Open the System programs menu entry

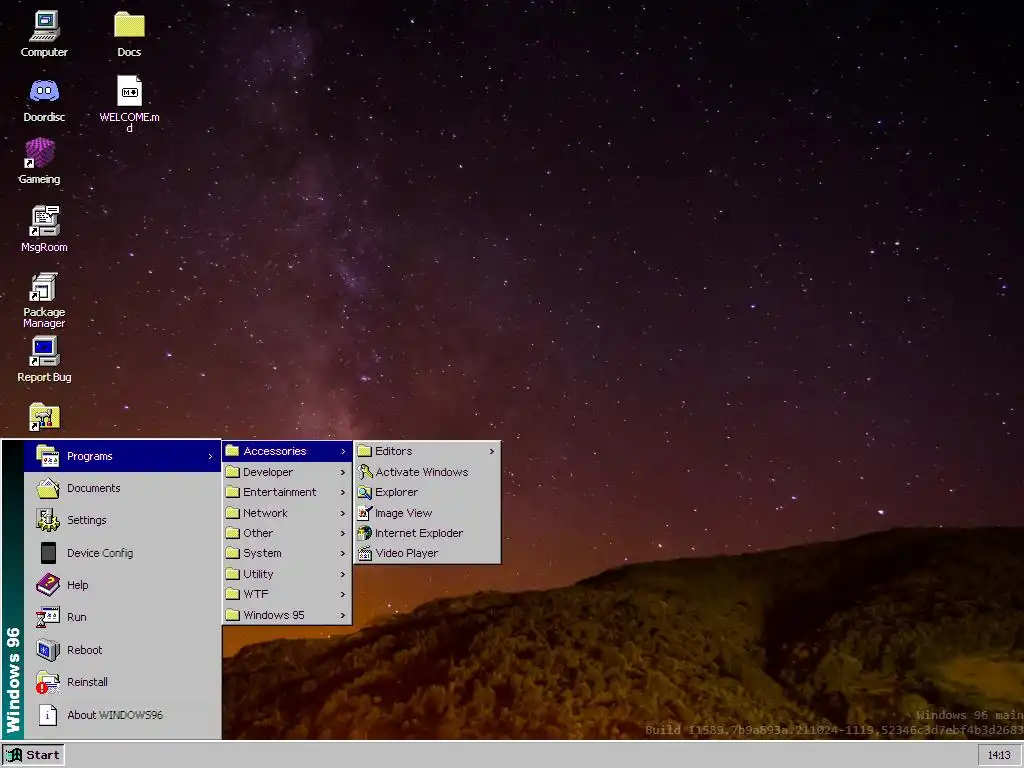(287, 553)
